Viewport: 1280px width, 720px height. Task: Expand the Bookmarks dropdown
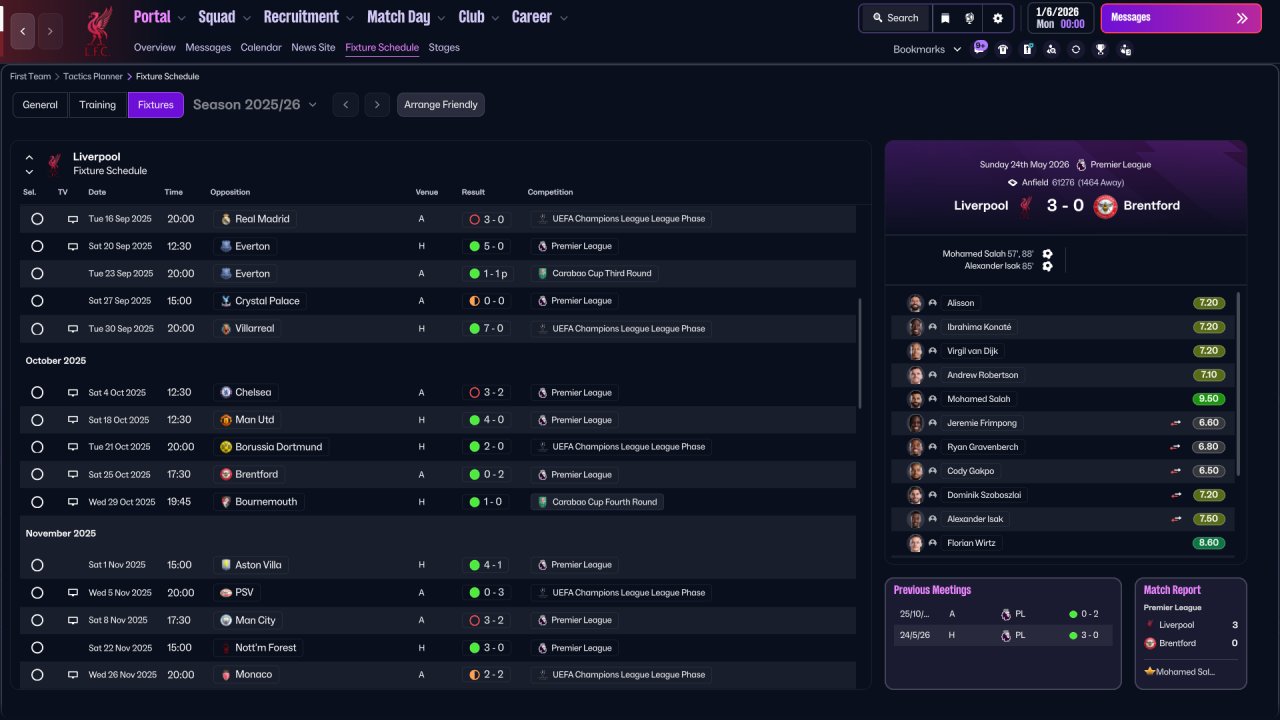click(927, 49)
